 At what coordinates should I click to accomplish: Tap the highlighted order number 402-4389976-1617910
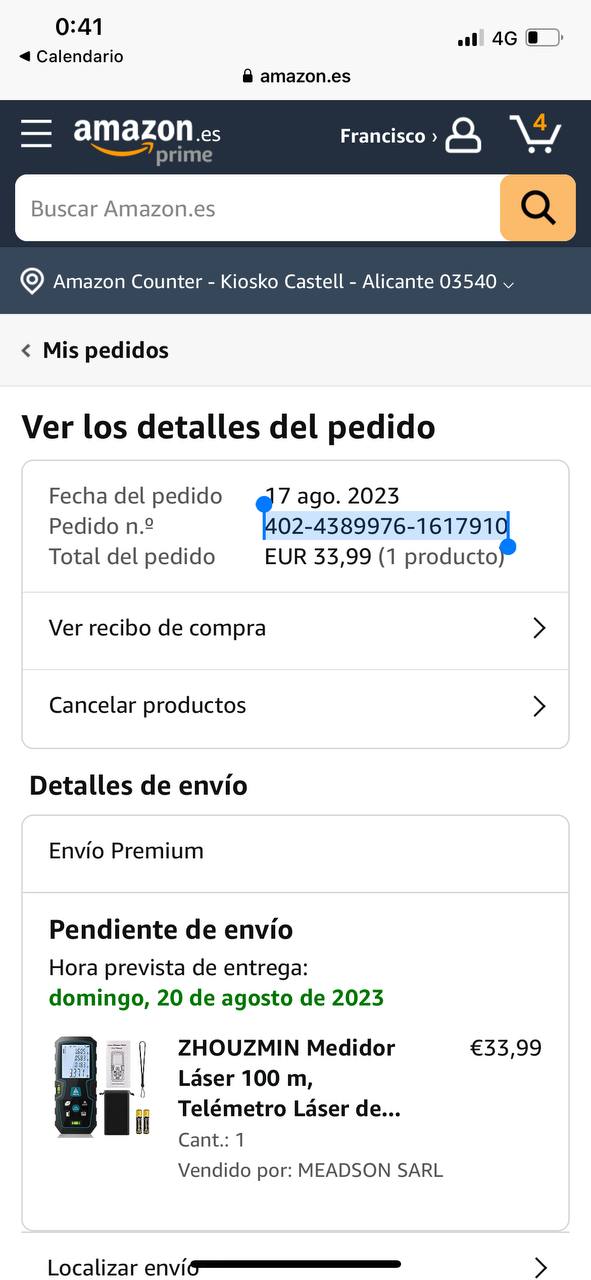coord(386,526)
